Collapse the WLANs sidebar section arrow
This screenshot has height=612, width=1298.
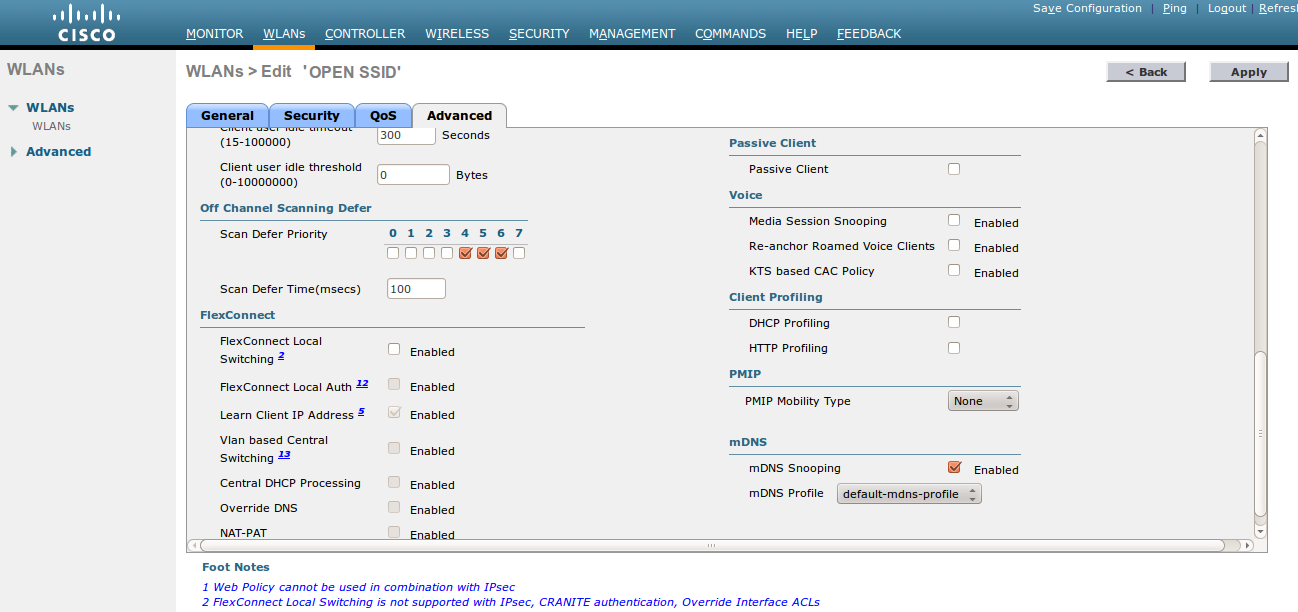point(14,108)
